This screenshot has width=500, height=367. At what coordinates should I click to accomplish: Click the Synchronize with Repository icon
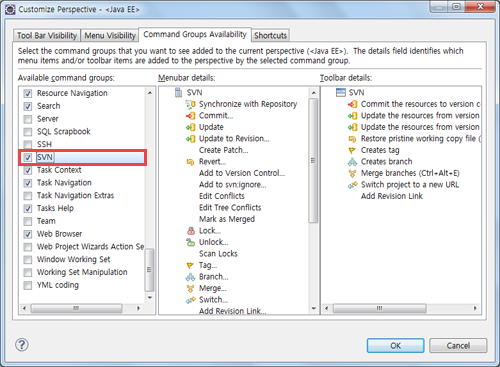[190, 105]
